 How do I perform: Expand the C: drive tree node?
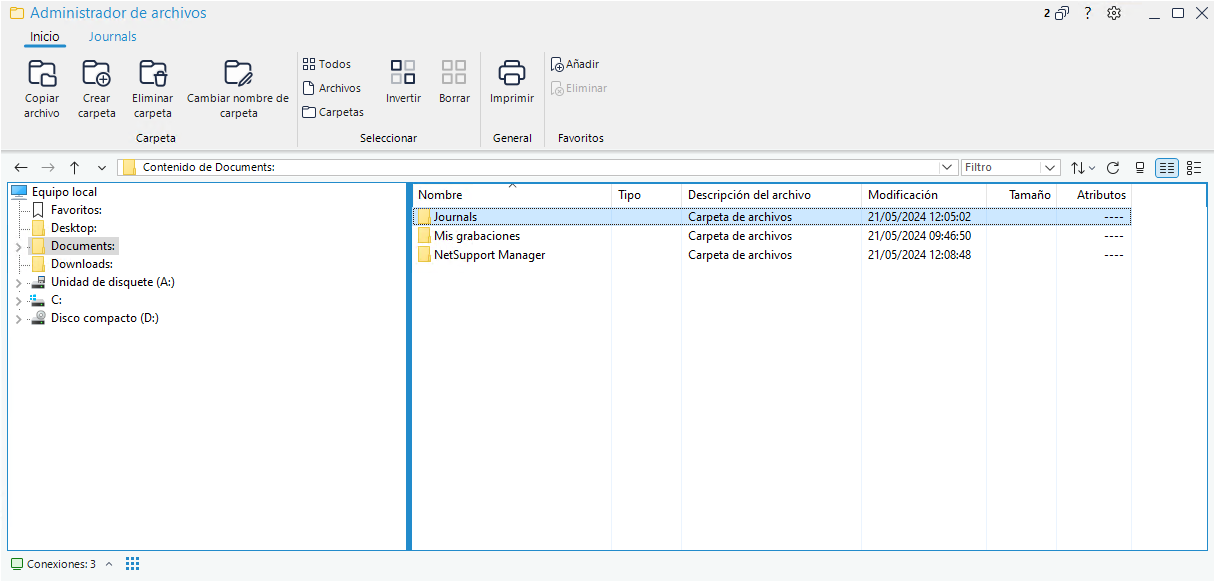(x=18, y=301)
